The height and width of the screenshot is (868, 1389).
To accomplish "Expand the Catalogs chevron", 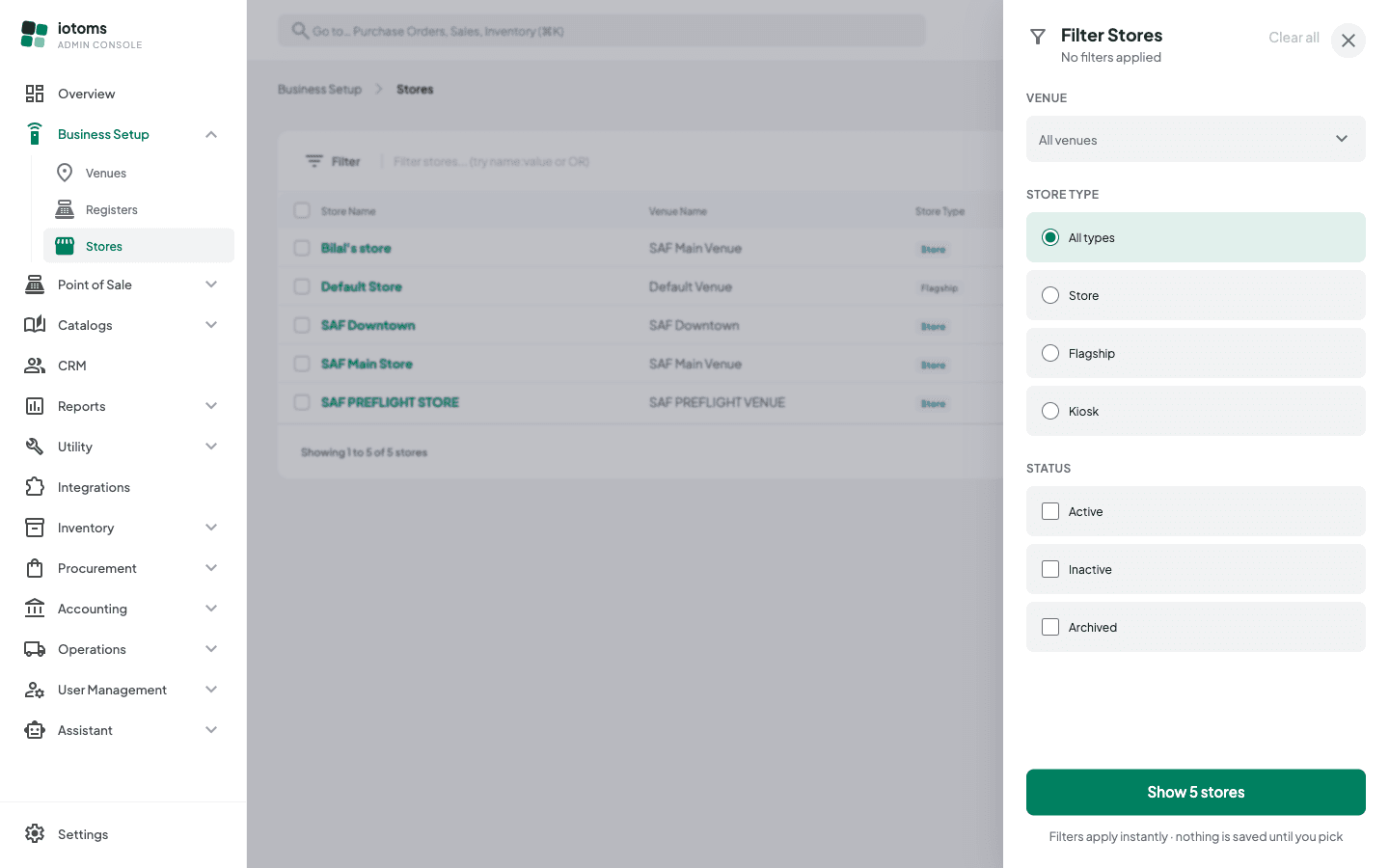I will tap(211, 325).
